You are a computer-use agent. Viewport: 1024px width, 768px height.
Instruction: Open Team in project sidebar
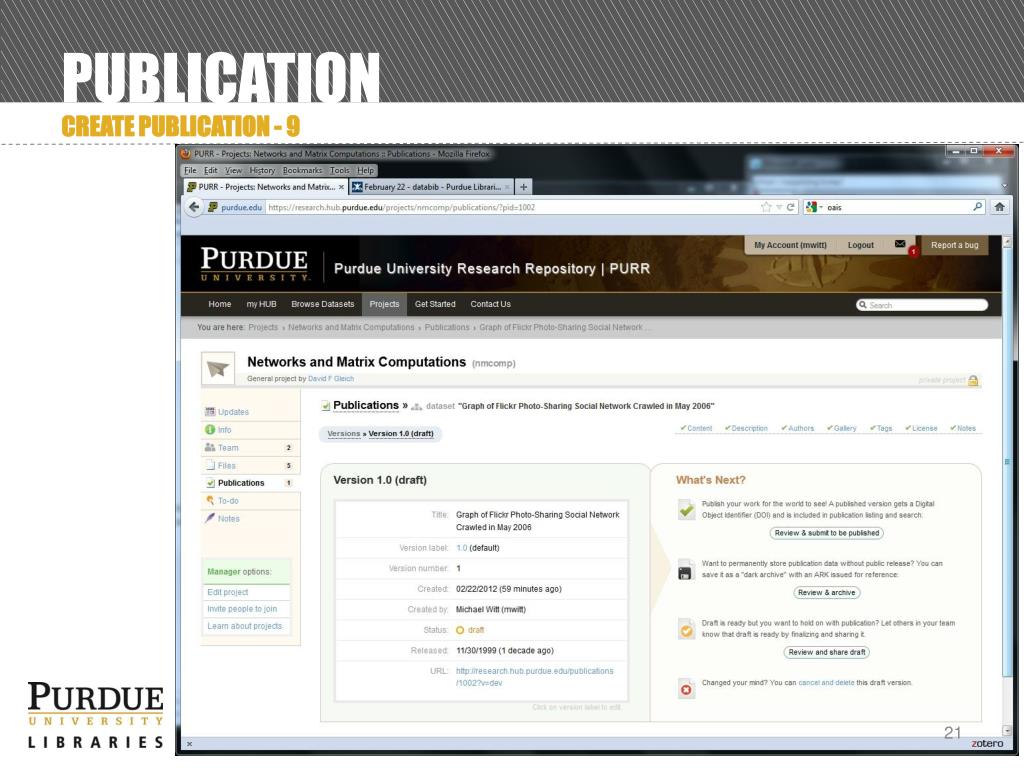coord(228,447)
